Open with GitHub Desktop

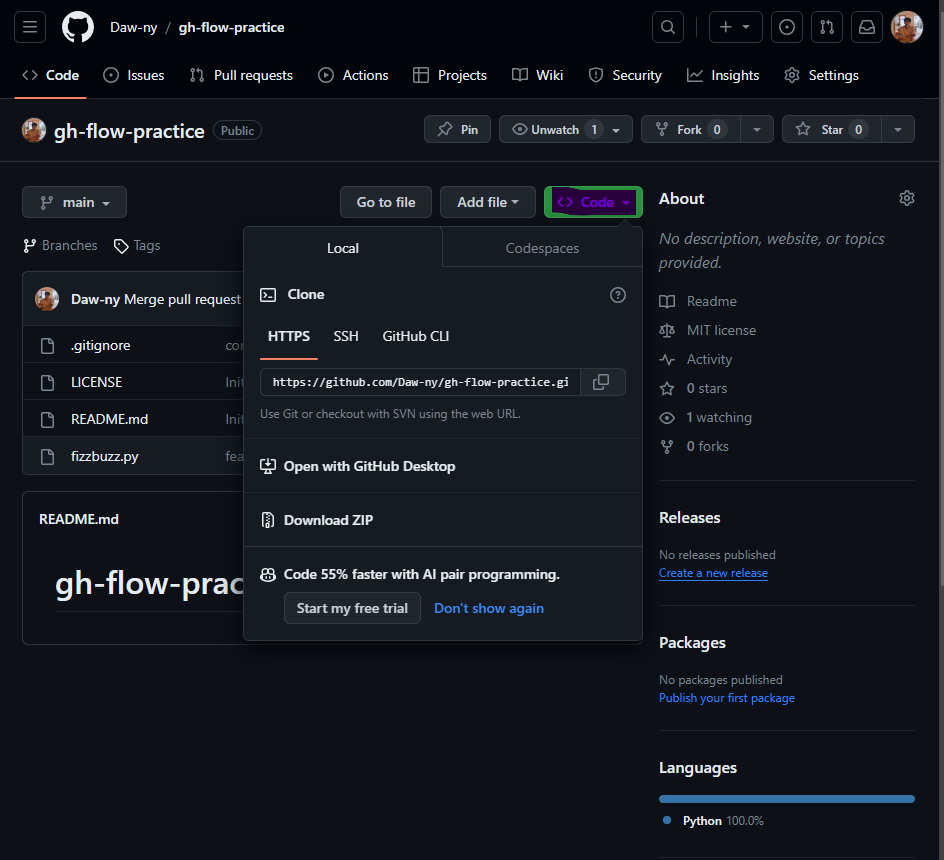[x=358, y=466]
